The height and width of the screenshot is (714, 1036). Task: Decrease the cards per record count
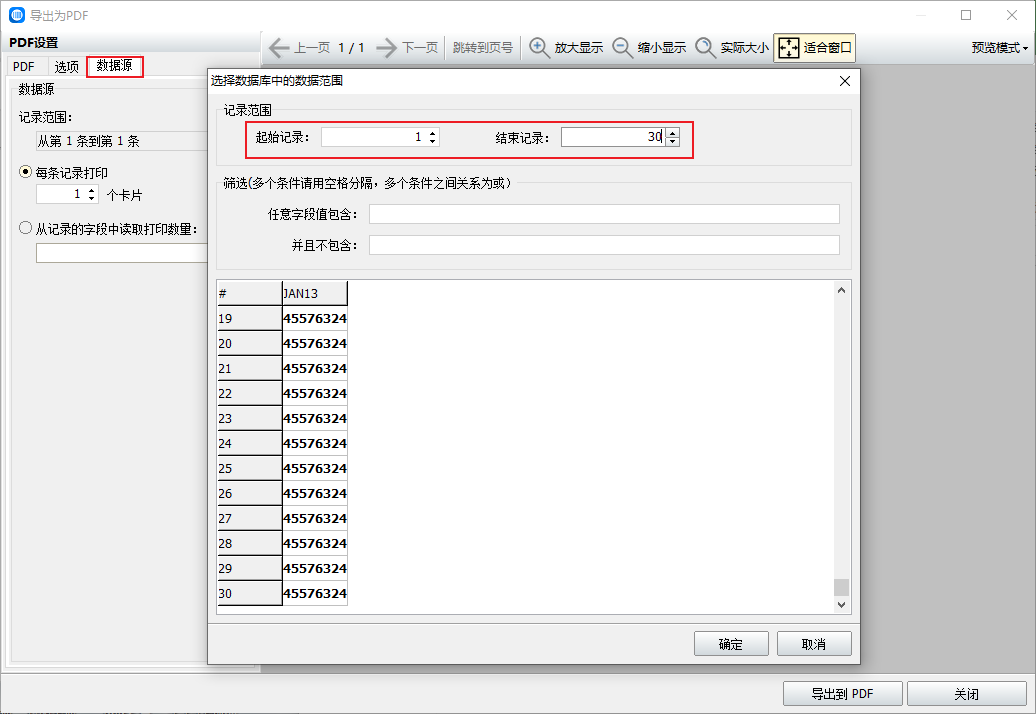92,198
